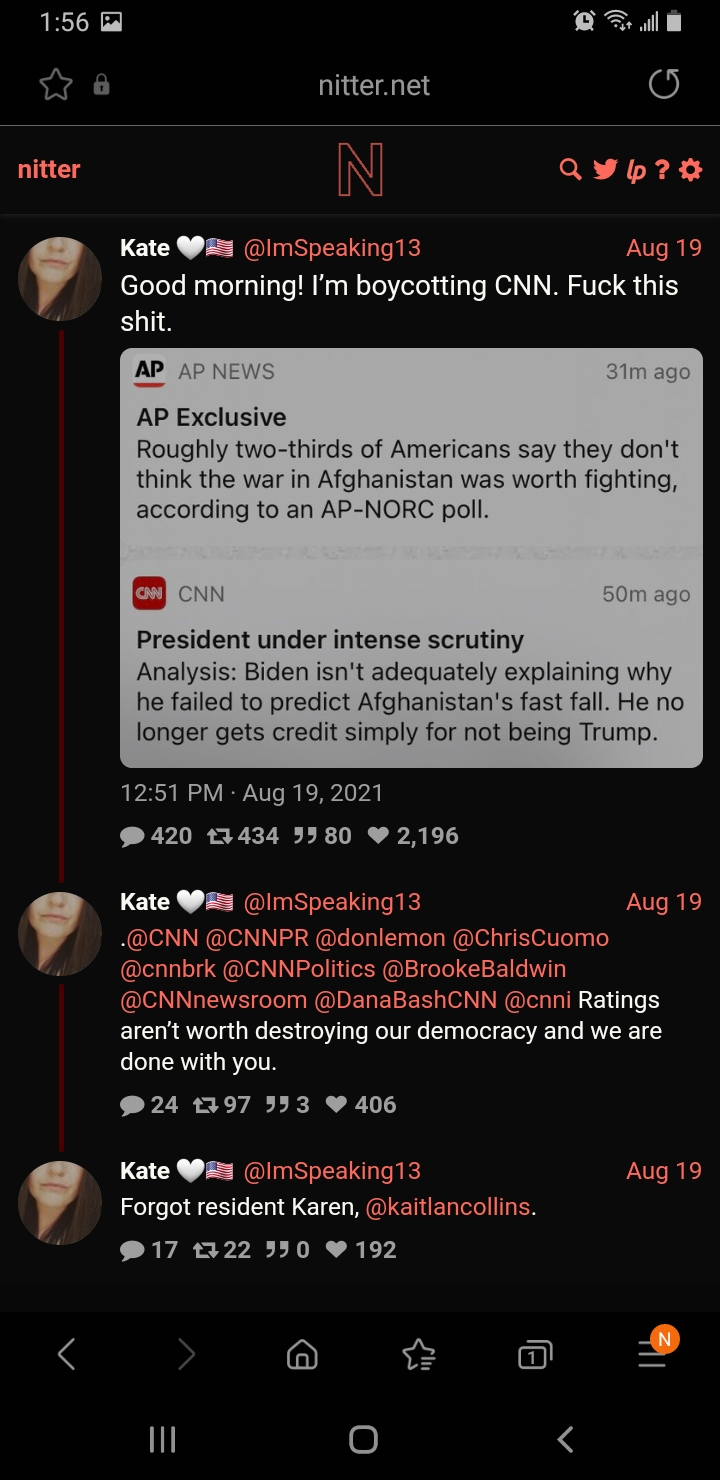
Task: Open the @donlemon mention link
Action: pos(381,938)
